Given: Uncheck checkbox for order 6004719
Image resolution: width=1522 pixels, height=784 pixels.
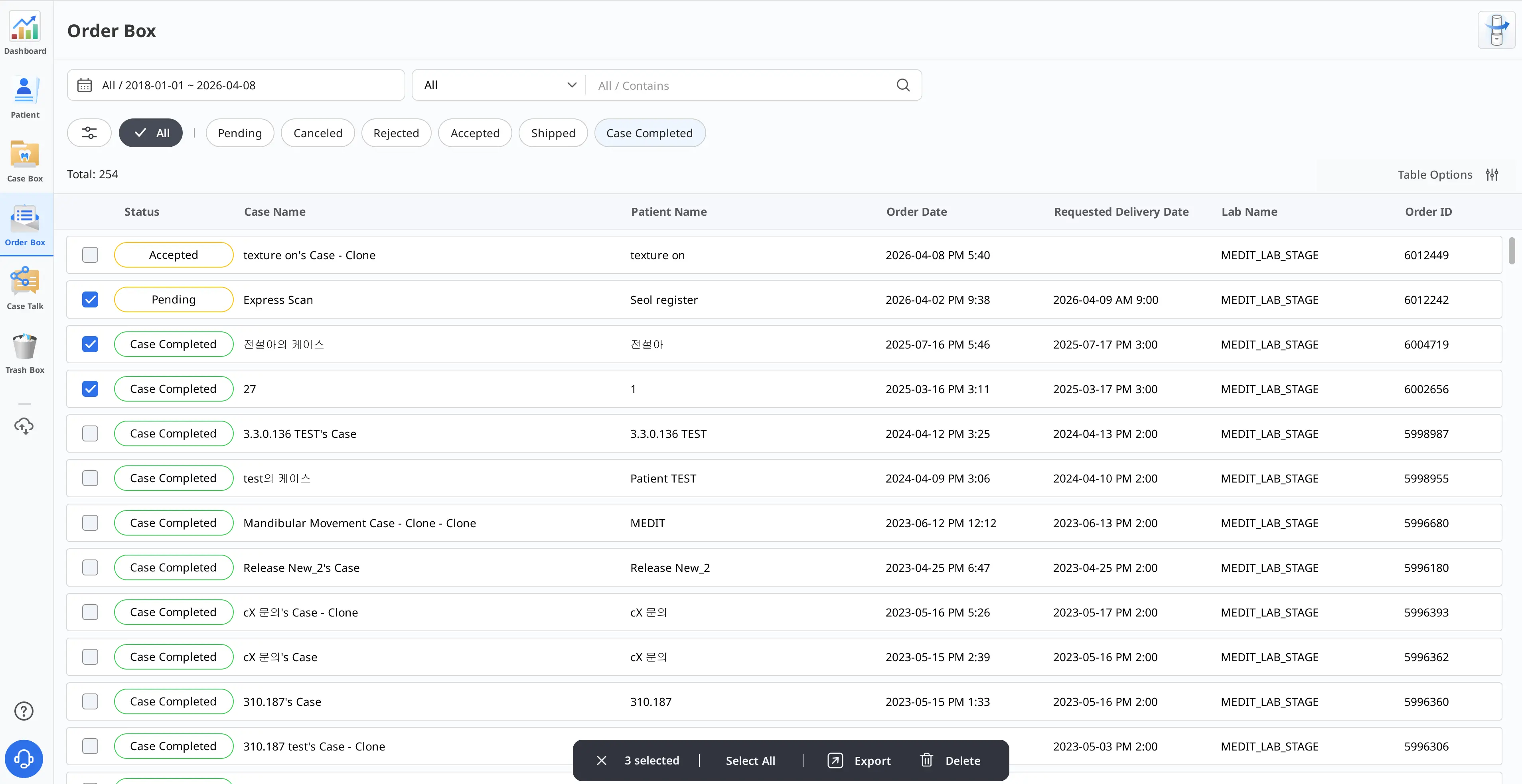Looking at the screenshot, I should pos(91,344).
